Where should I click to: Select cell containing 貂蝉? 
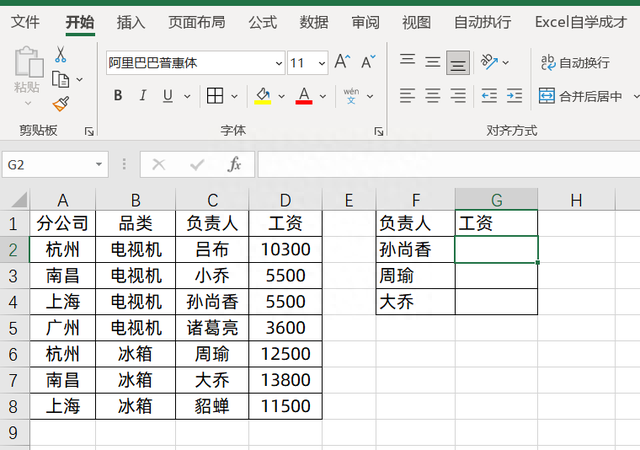212,406
